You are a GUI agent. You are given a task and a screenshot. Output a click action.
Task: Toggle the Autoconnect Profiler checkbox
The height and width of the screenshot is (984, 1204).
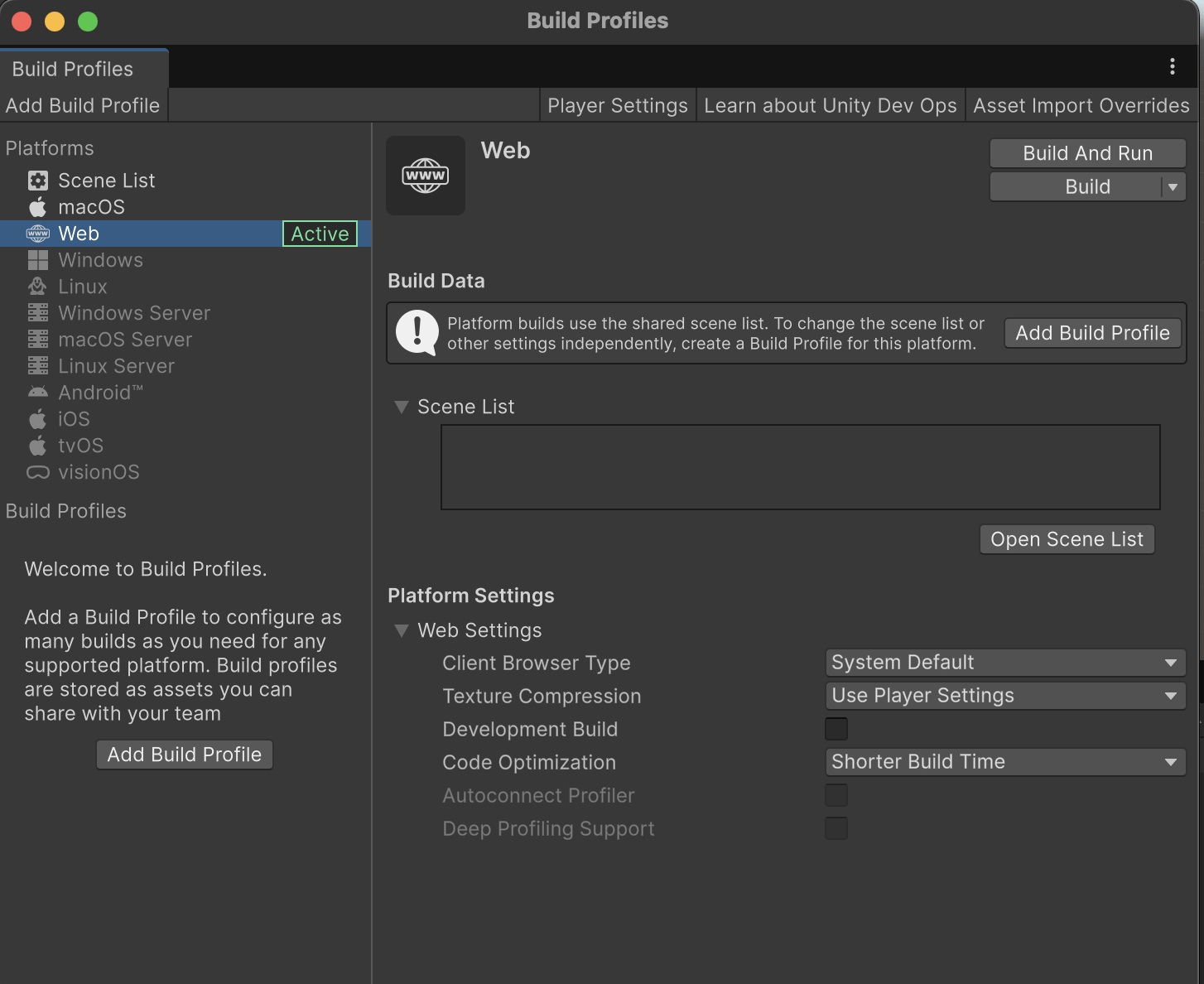point(836,795)
